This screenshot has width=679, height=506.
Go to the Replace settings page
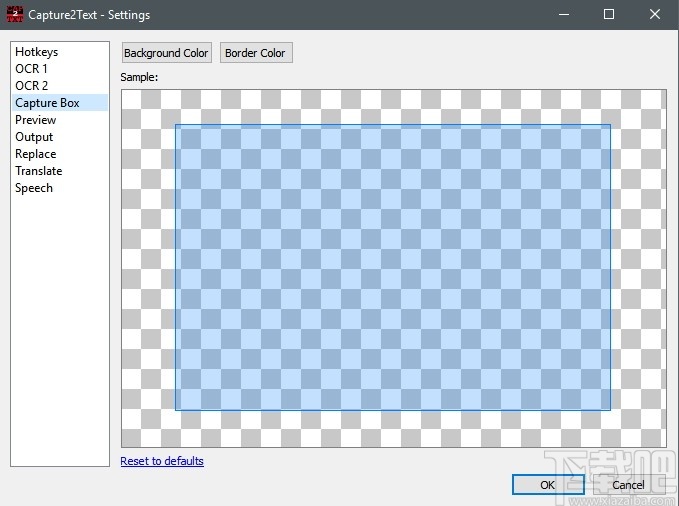pos(60,154)
